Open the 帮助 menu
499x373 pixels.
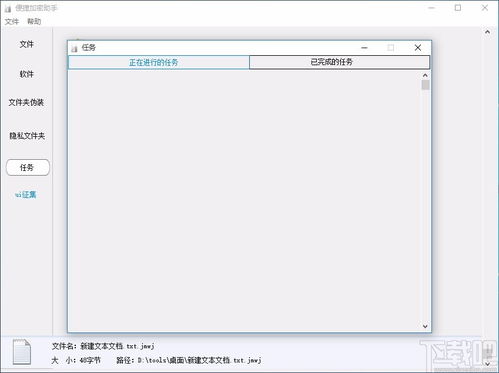tap(34, 22)
